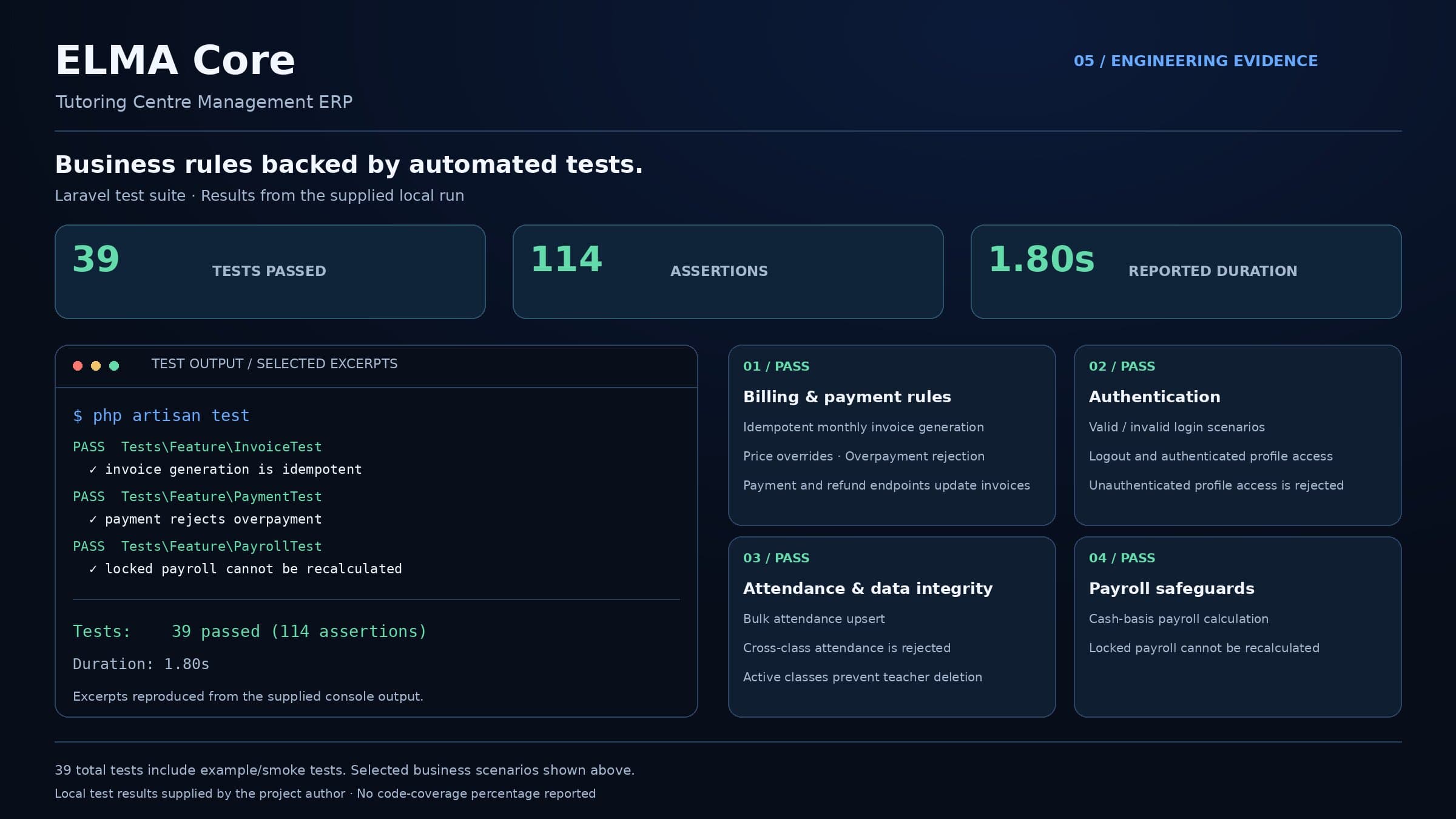
Task: Click the 'TESTS PASSED' label
Action: pyautogui.click(x=269, y=271)
